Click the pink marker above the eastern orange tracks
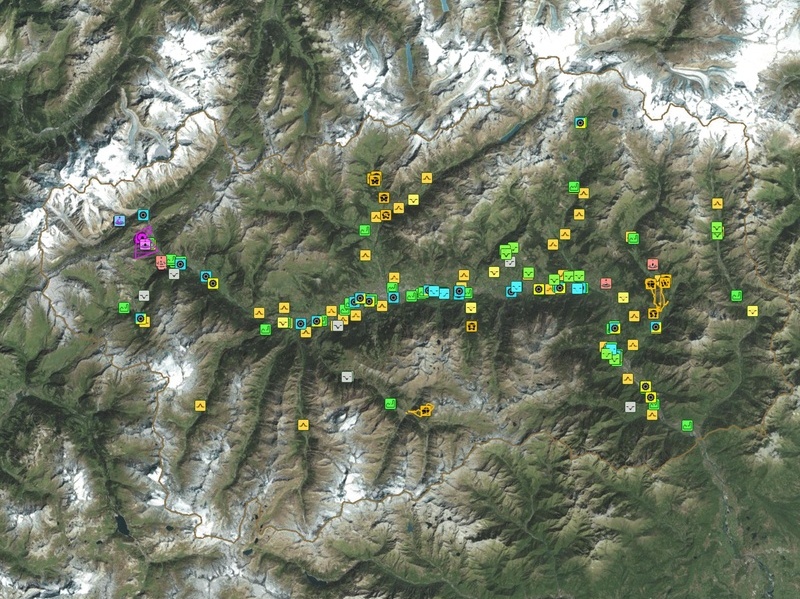 tap(653, 264)
